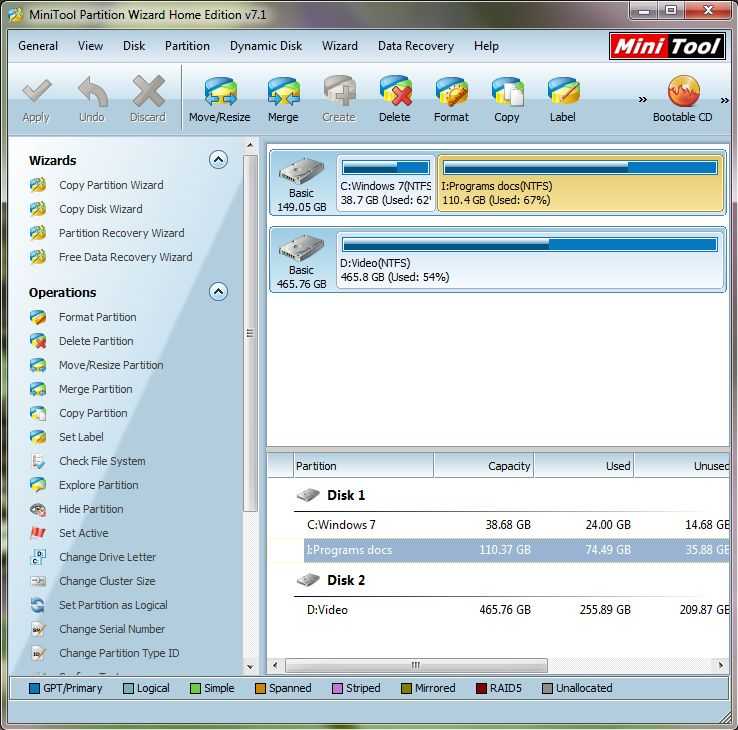
Task: Click the Copy toolbar icon
Action: tap(507, 91)
